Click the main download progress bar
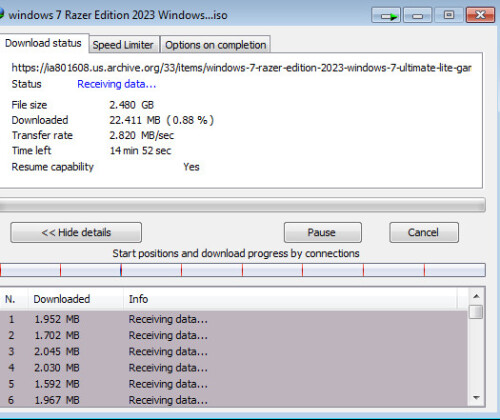 (x=243, y=205)
